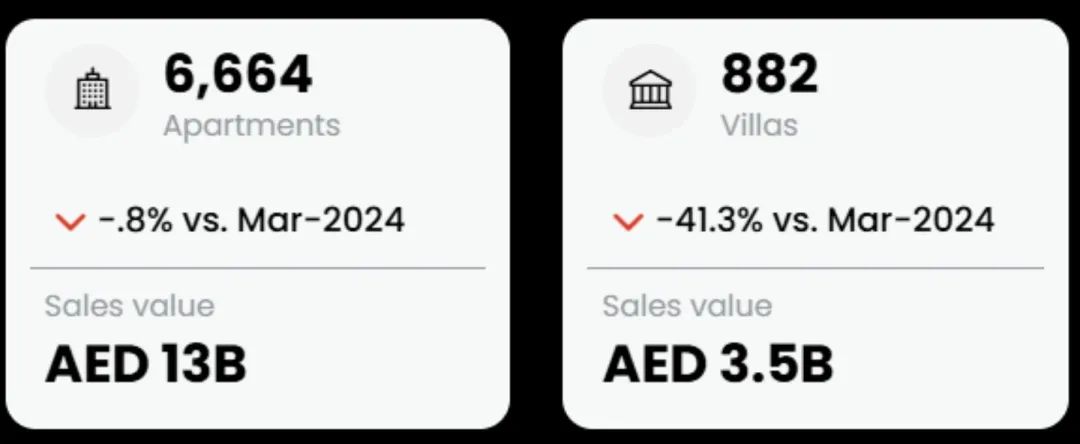Click the Apartments label
The width and height of the screenshot is (1080, 444).
pyautogui.click(x=252, y=126)
